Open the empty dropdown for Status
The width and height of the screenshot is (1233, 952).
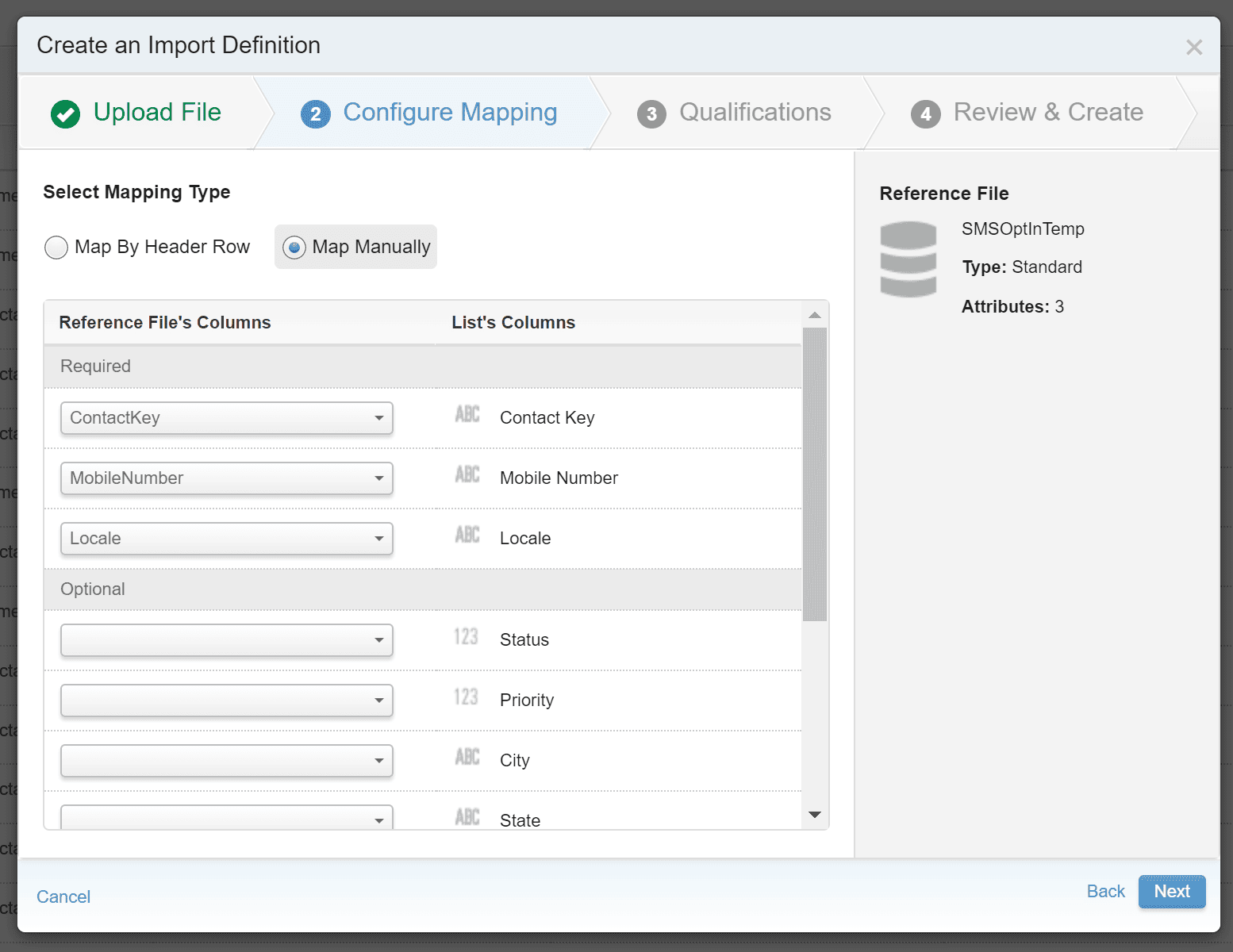pos(226,640)
